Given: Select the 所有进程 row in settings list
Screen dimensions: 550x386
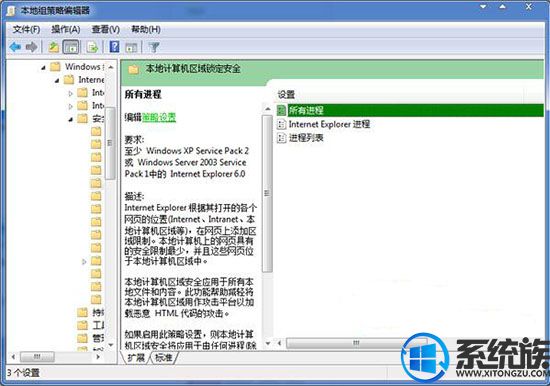Looking at the screenshot, I should pos(410,111).
